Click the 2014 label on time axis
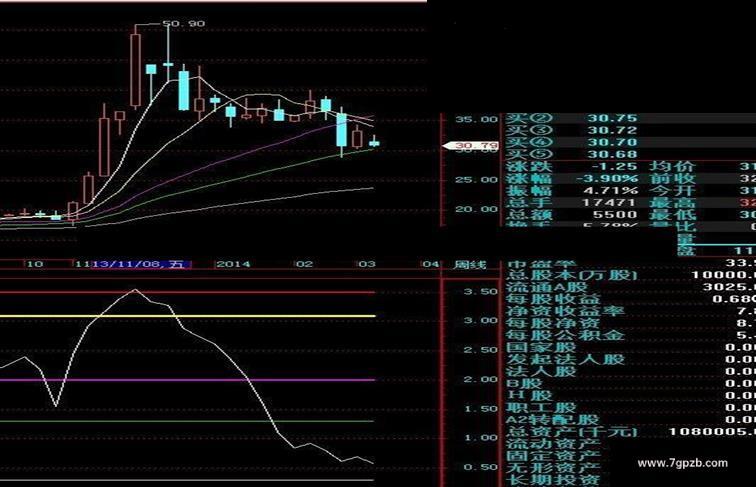756x487 pixels. [x=233, y=264]
